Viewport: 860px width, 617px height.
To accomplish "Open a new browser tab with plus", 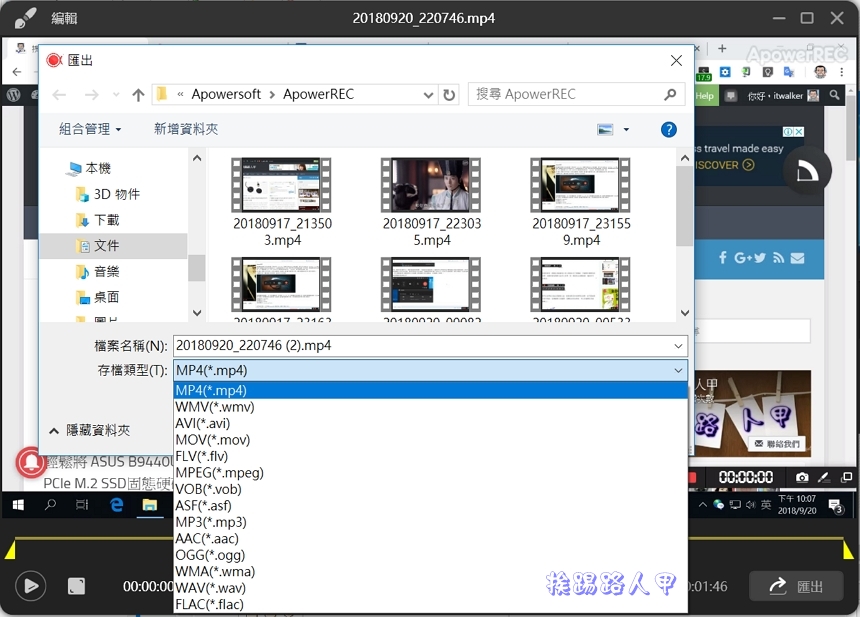I will 722,49.
